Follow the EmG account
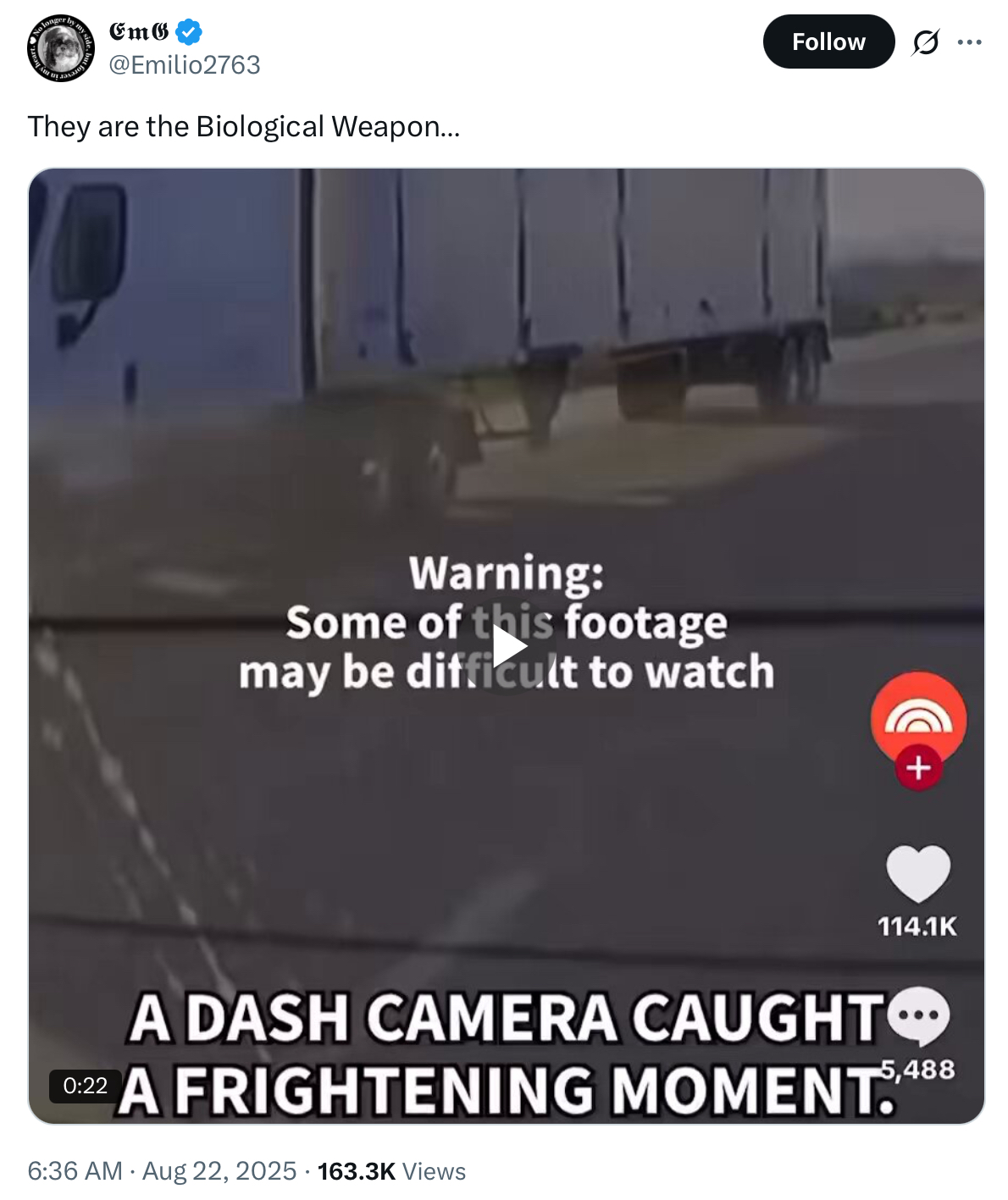 point(828,41)
